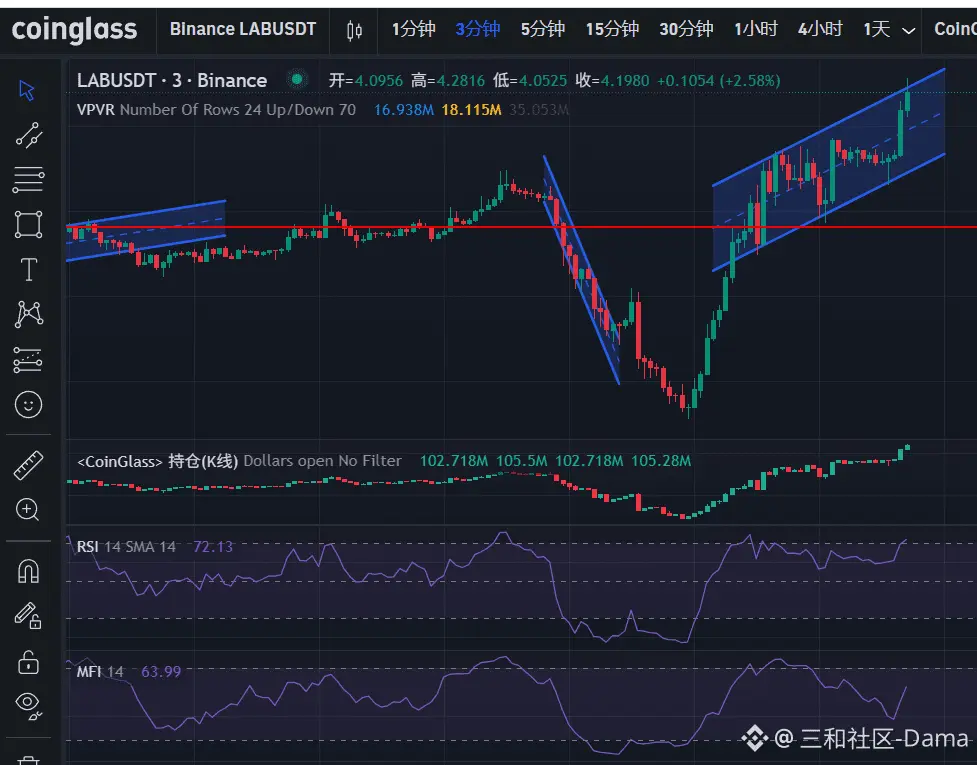This screenshot has height=765, width=977.
Task: Open the horizontal lines Fibonacci tool
Action: (x=28, y=180)
